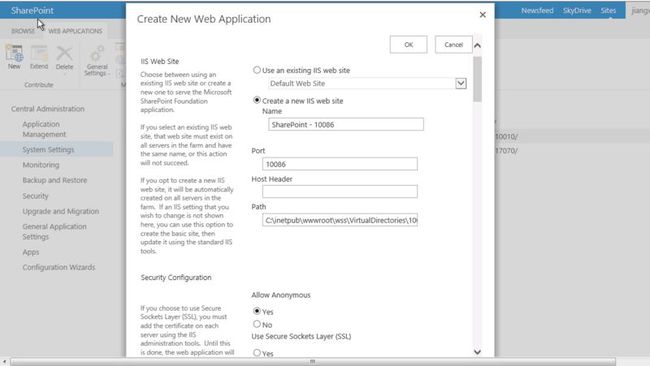Open Sites in the top bar
The height and width of the screenshot is (366, 650).
coord(608,11)
